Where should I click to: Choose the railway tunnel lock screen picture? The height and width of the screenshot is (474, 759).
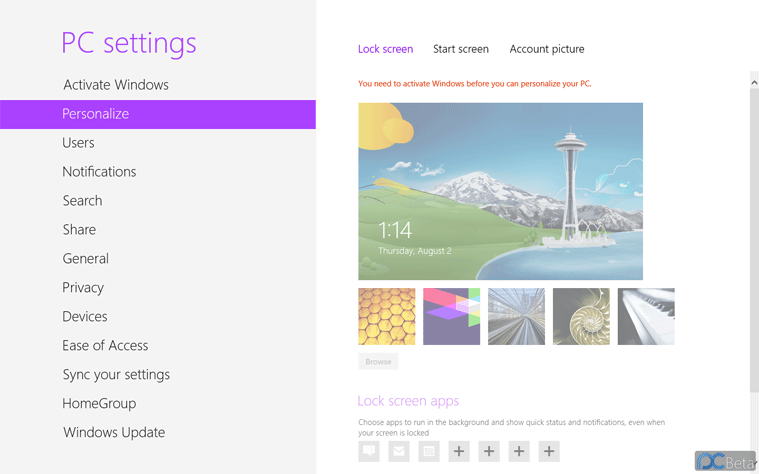pyautogui.click(x=516, y=317)
